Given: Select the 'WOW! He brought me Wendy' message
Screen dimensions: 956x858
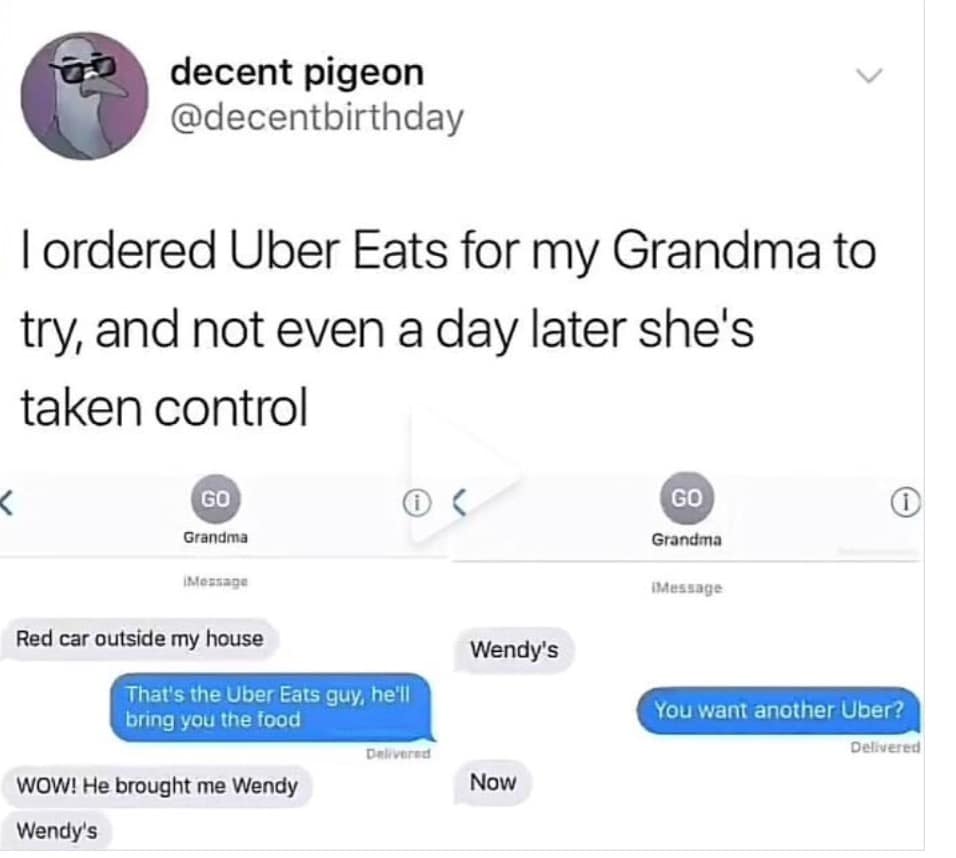Looking at the screenshot, I should click(157, 785).
